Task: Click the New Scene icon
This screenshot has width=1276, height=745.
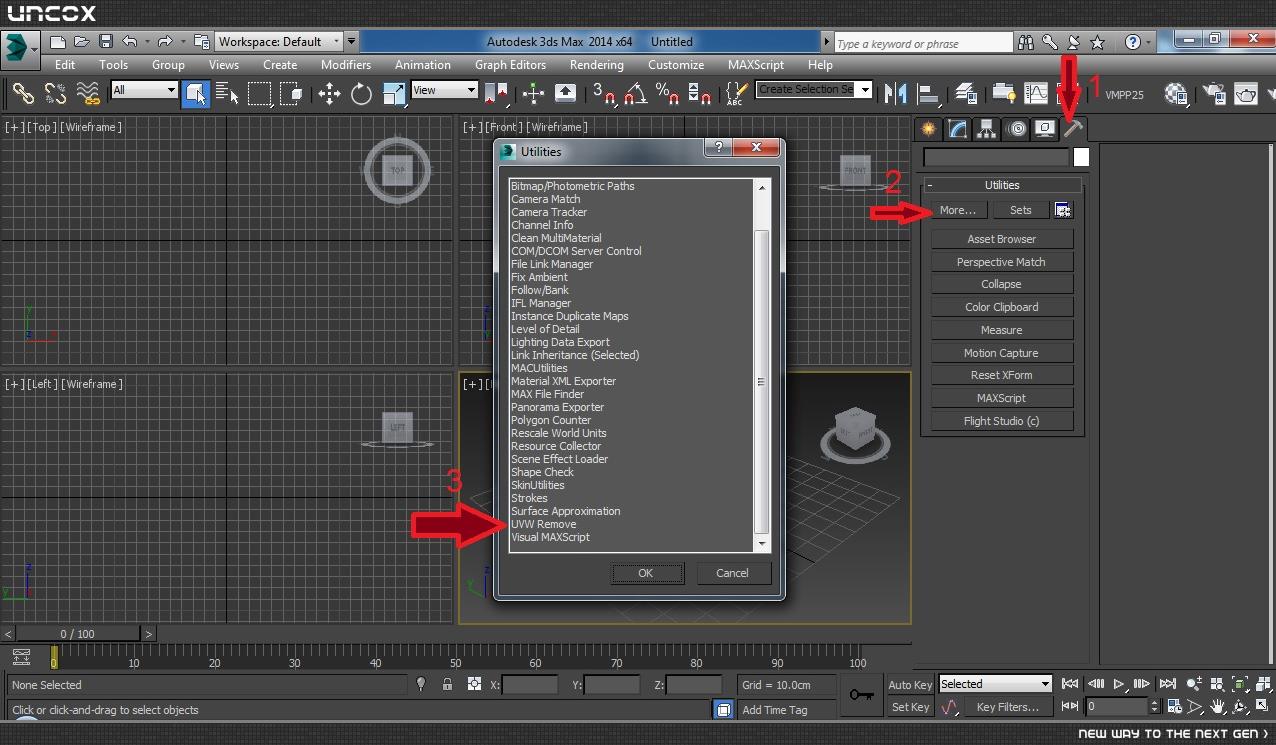Action: 58,42
